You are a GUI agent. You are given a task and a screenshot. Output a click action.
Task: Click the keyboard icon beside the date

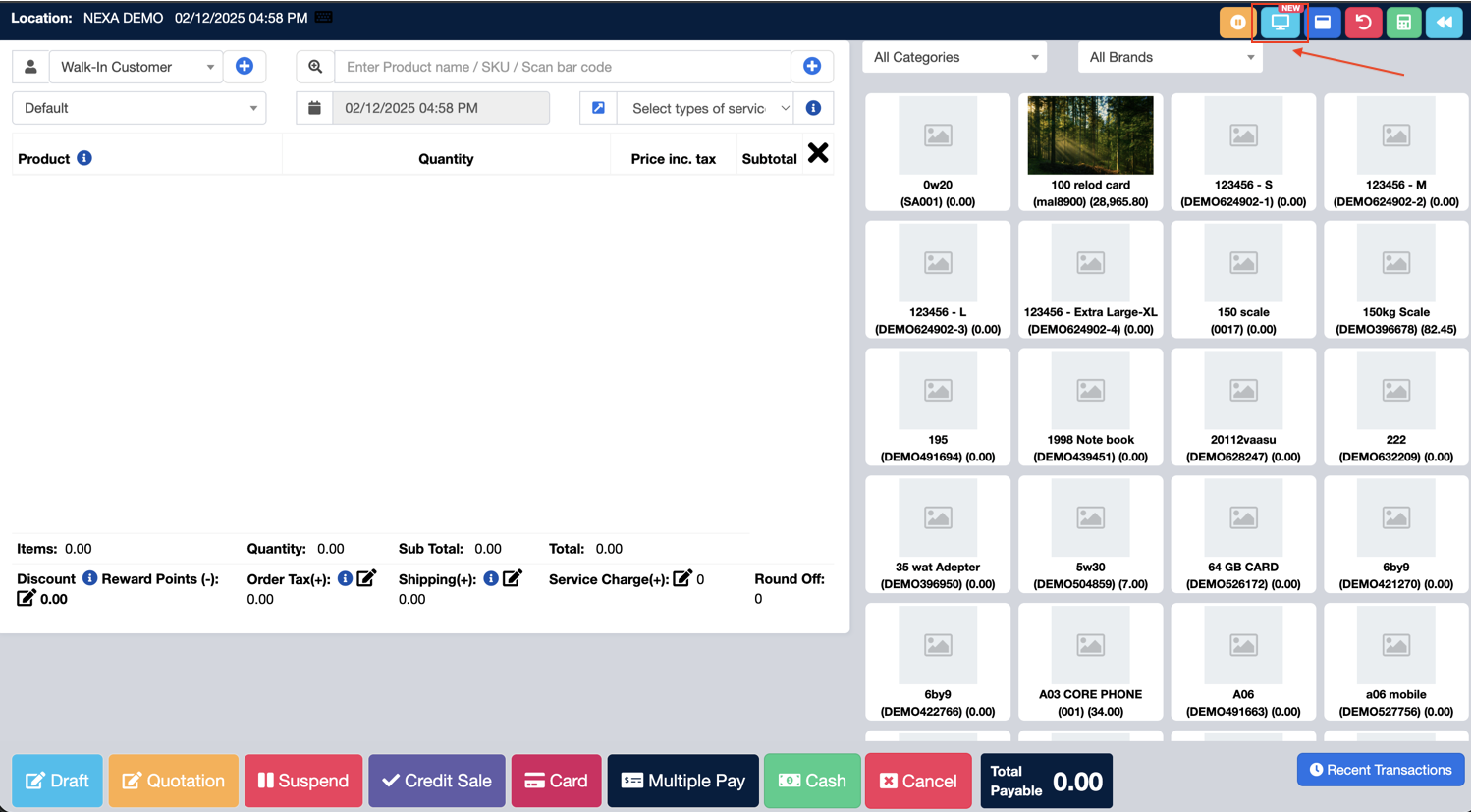coord(324,18)
